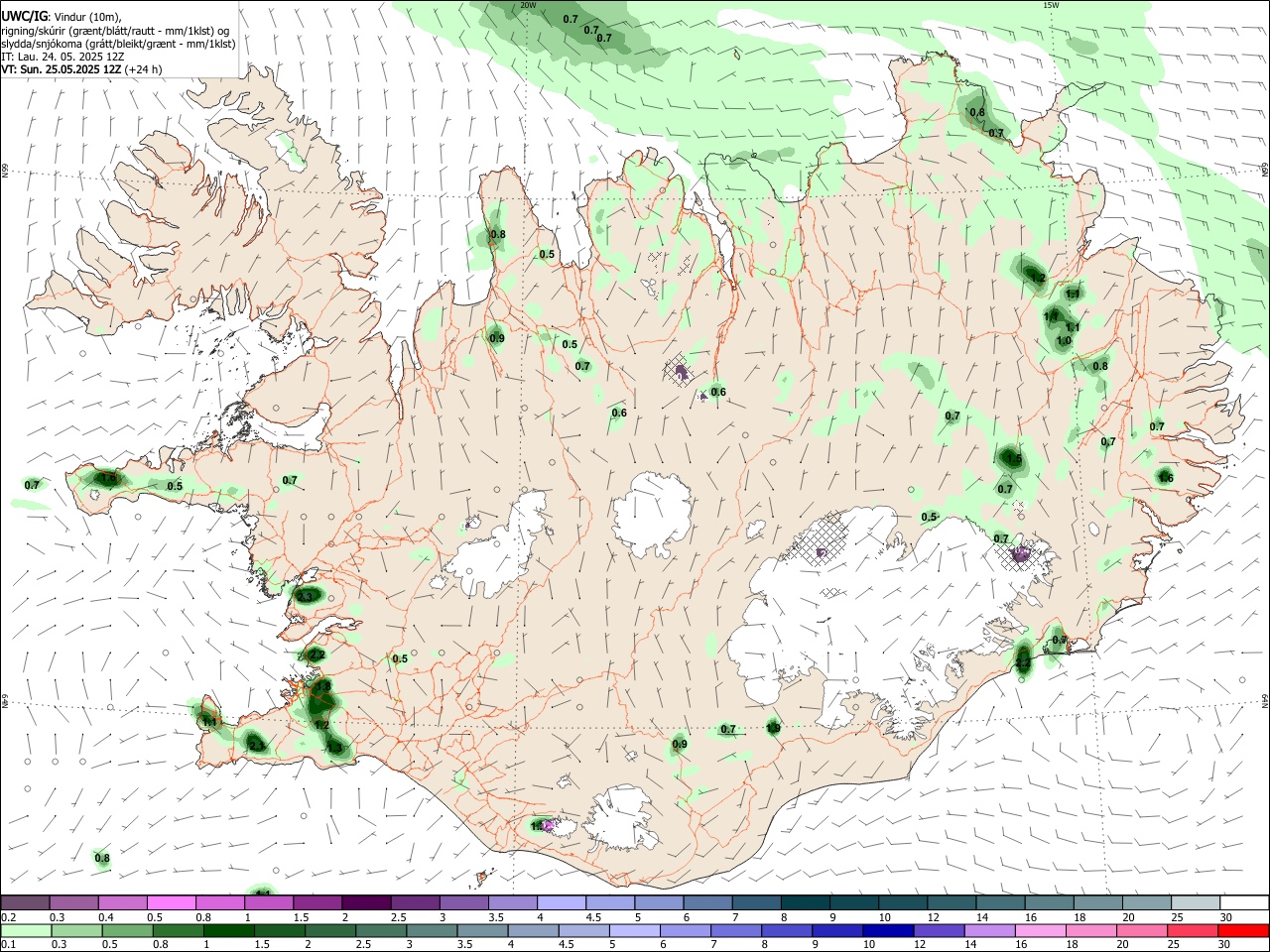The width and height of the screenshot is (1270, 952).
Task: Pick the coral red swatch labeled 25 in green legend row
Action: click(1191, 930)
